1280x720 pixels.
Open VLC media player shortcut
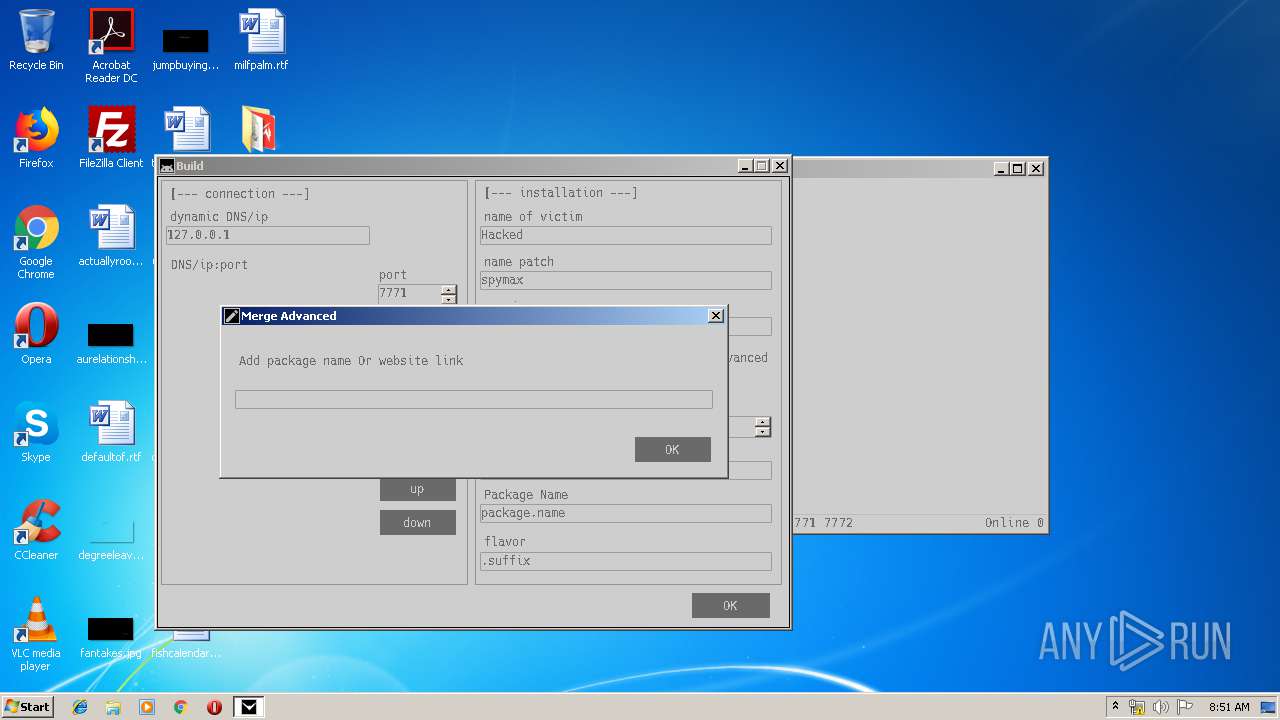36,634
